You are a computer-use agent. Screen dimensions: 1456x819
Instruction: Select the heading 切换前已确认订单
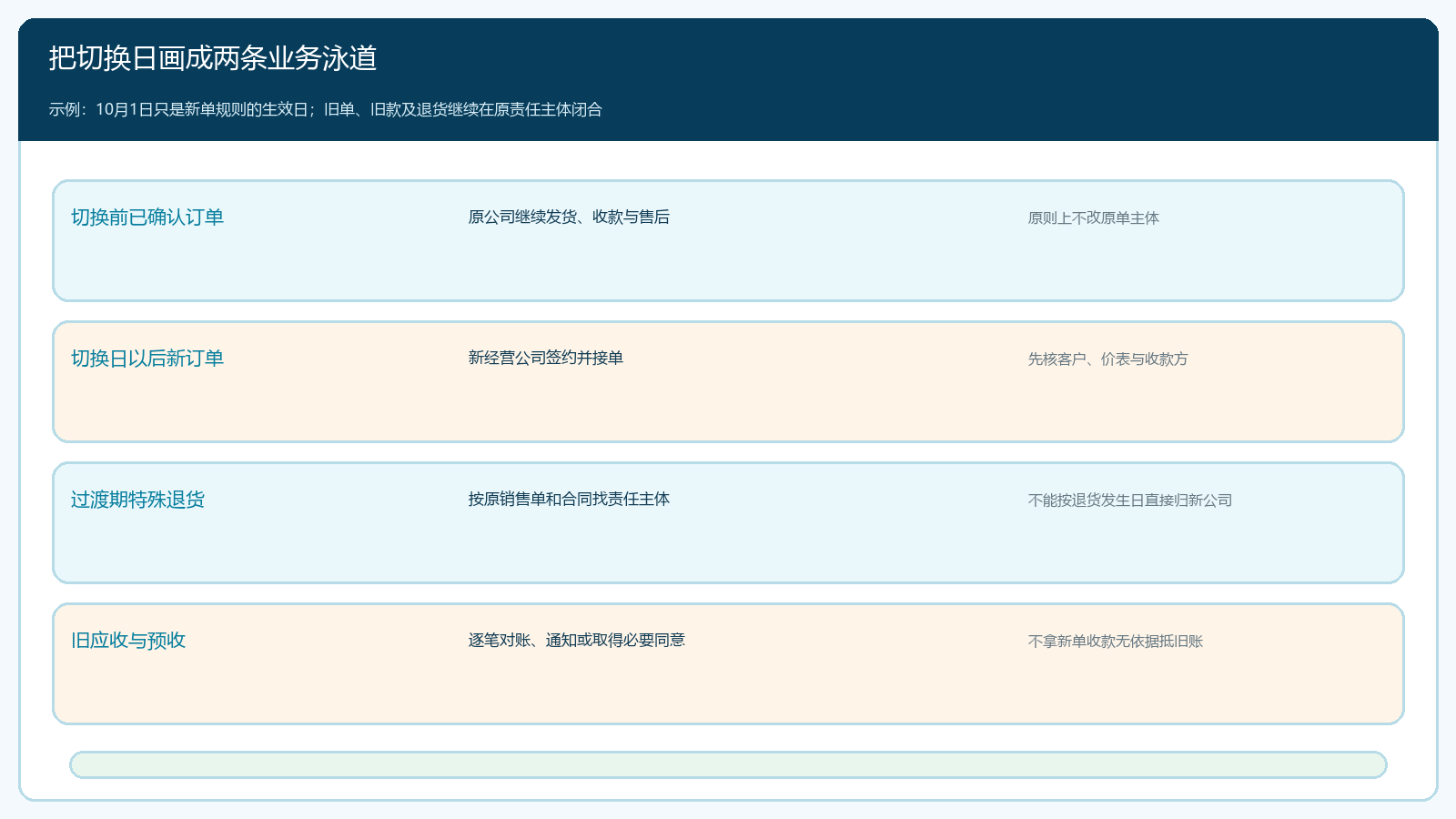[147, 217]
